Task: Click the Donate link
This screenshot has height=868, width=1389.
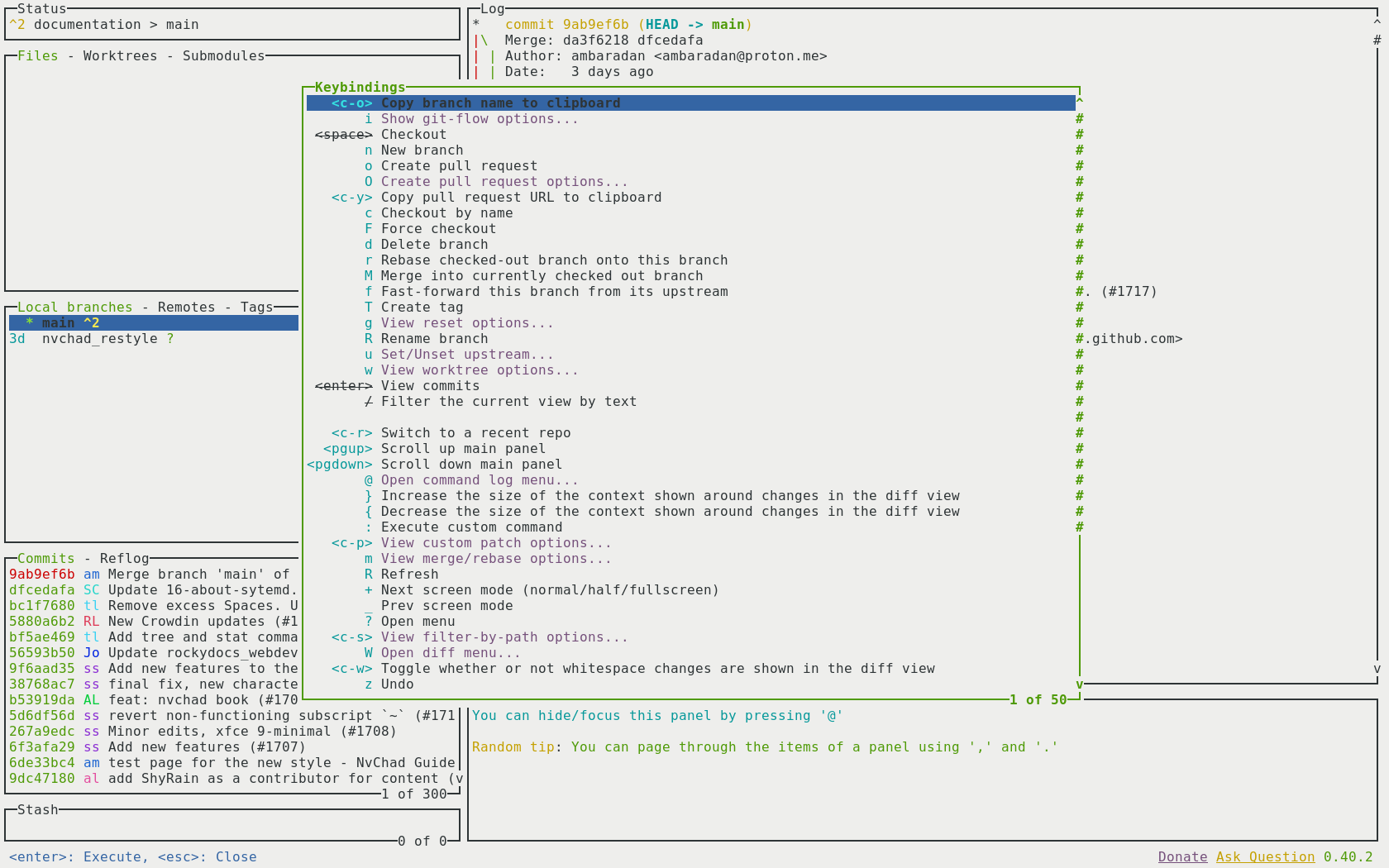Action: pos(1182,857)
